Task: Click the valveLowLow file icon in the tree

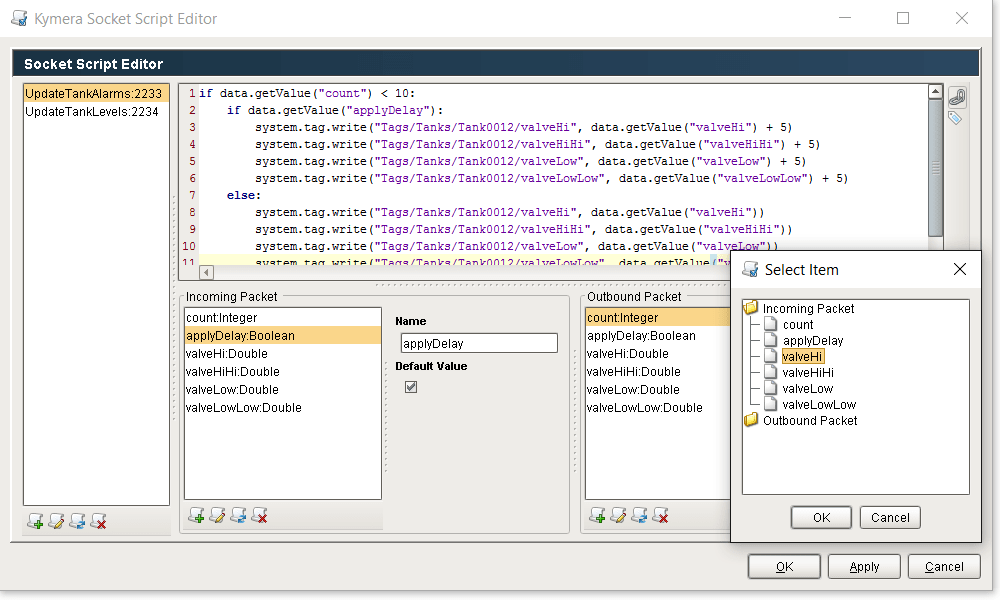Action: 770,404
